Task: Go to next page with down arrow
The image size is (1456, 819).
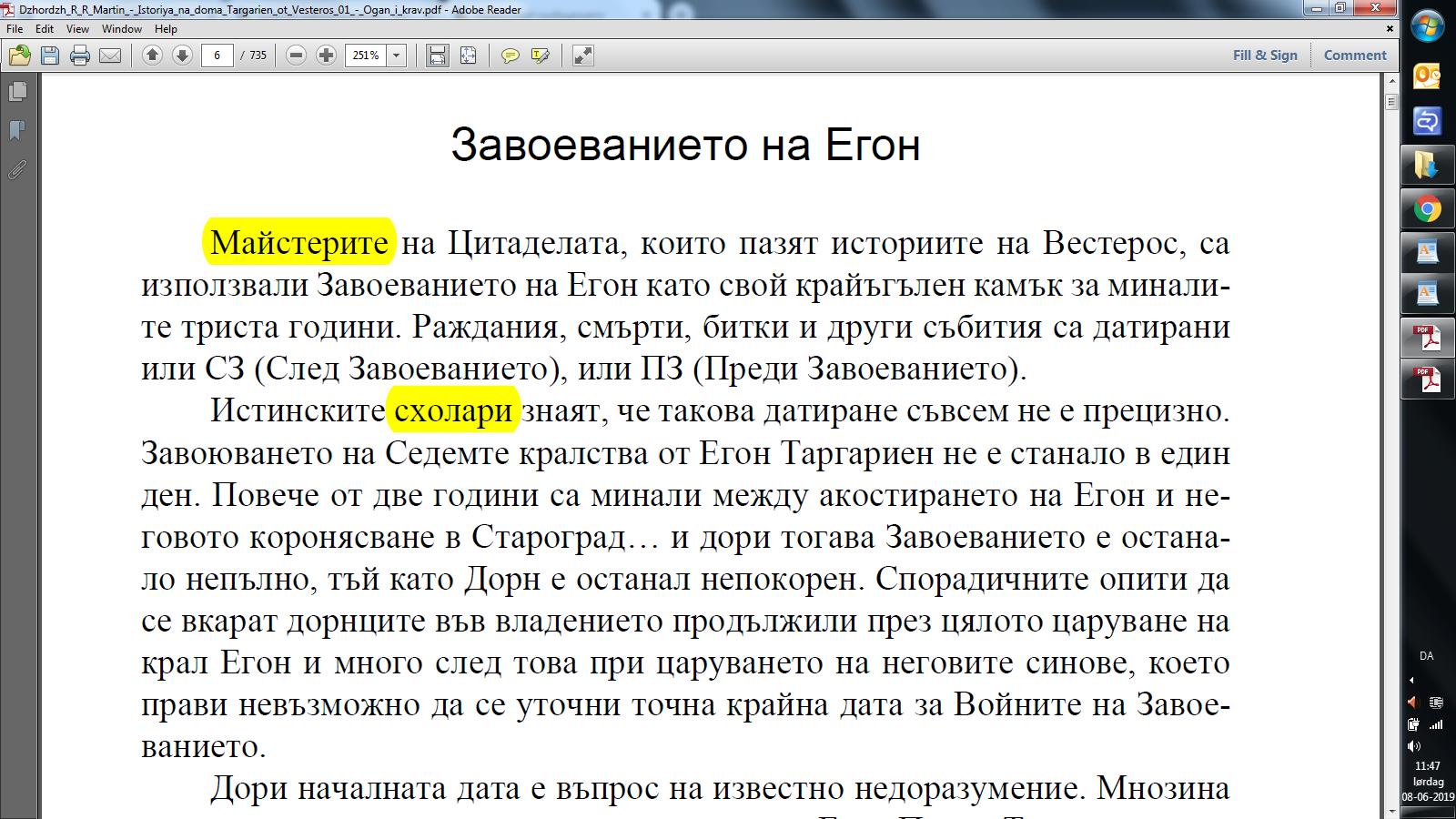Action: point(182,56)
